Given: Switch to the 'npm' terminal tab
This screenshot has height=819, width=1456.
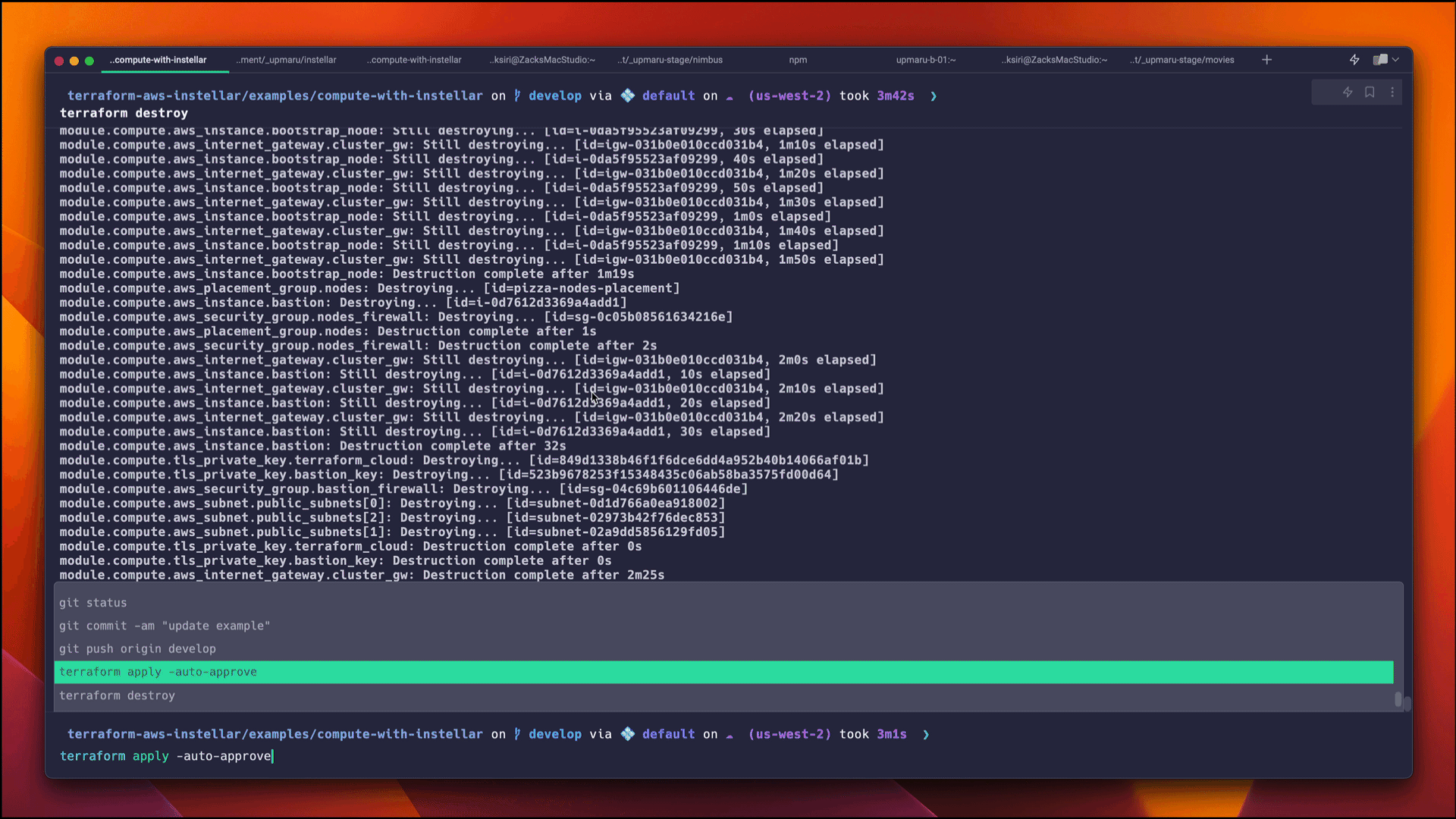Looking at the screenshot, I should coord(797,60).
